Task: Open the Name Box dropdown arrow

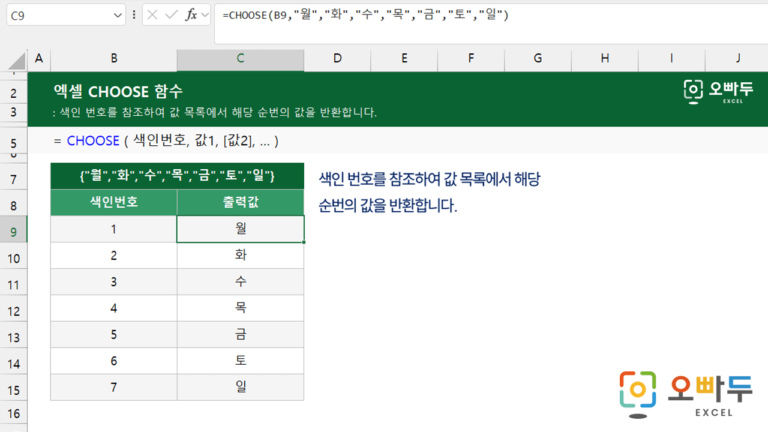Action: pyautogui.click(x=117, y=16)
